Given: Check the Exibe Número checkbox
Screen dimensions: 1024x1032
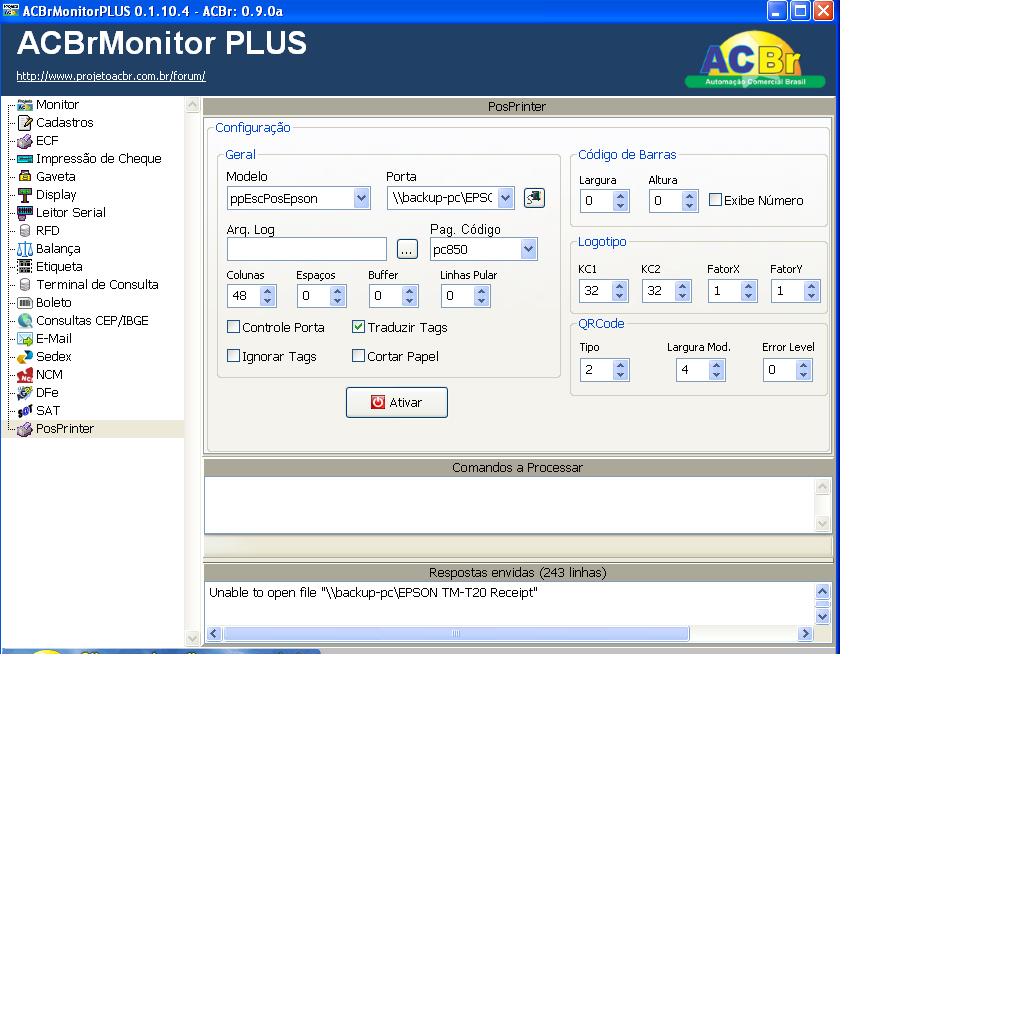Looking at the screenshot, I should click(715, 199).
